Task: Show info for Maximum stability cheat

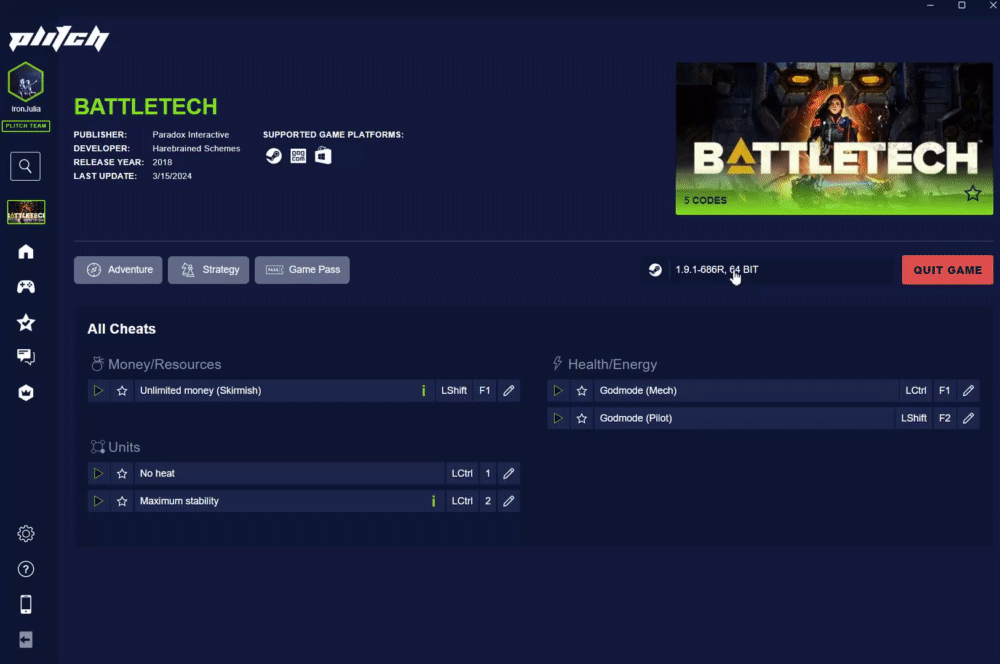Action: pyautogui.click(x=434, y=501)
